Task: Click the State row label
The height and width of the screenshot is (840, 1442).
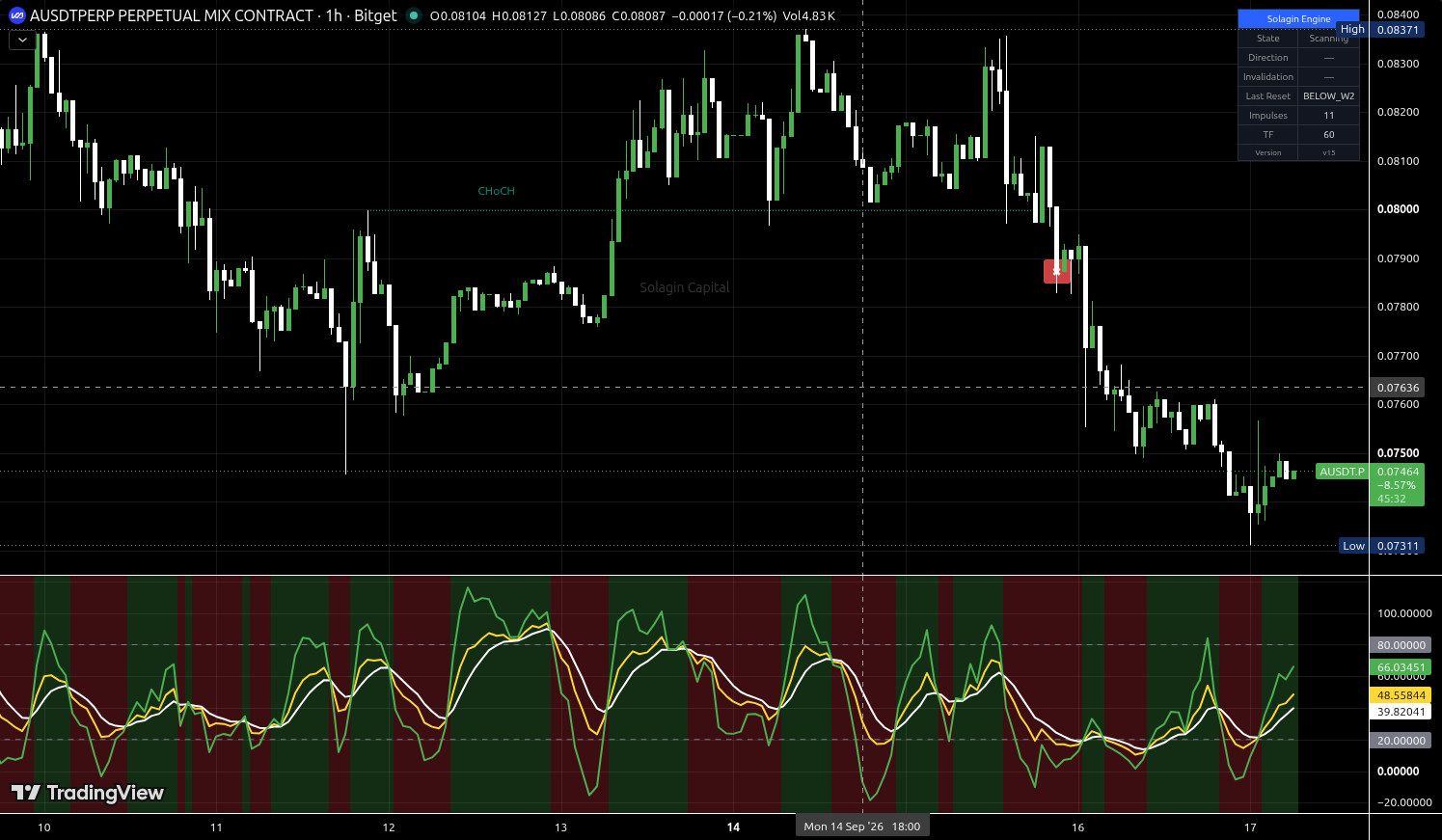Action: tap(1268, 39)
